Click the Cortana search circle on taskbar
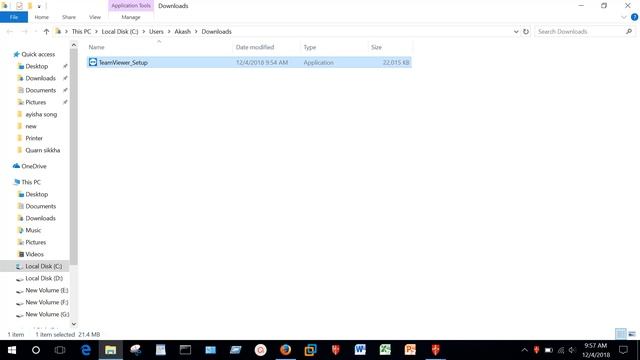The height and width of the screenshot is (360, 640). pos(36,350)
